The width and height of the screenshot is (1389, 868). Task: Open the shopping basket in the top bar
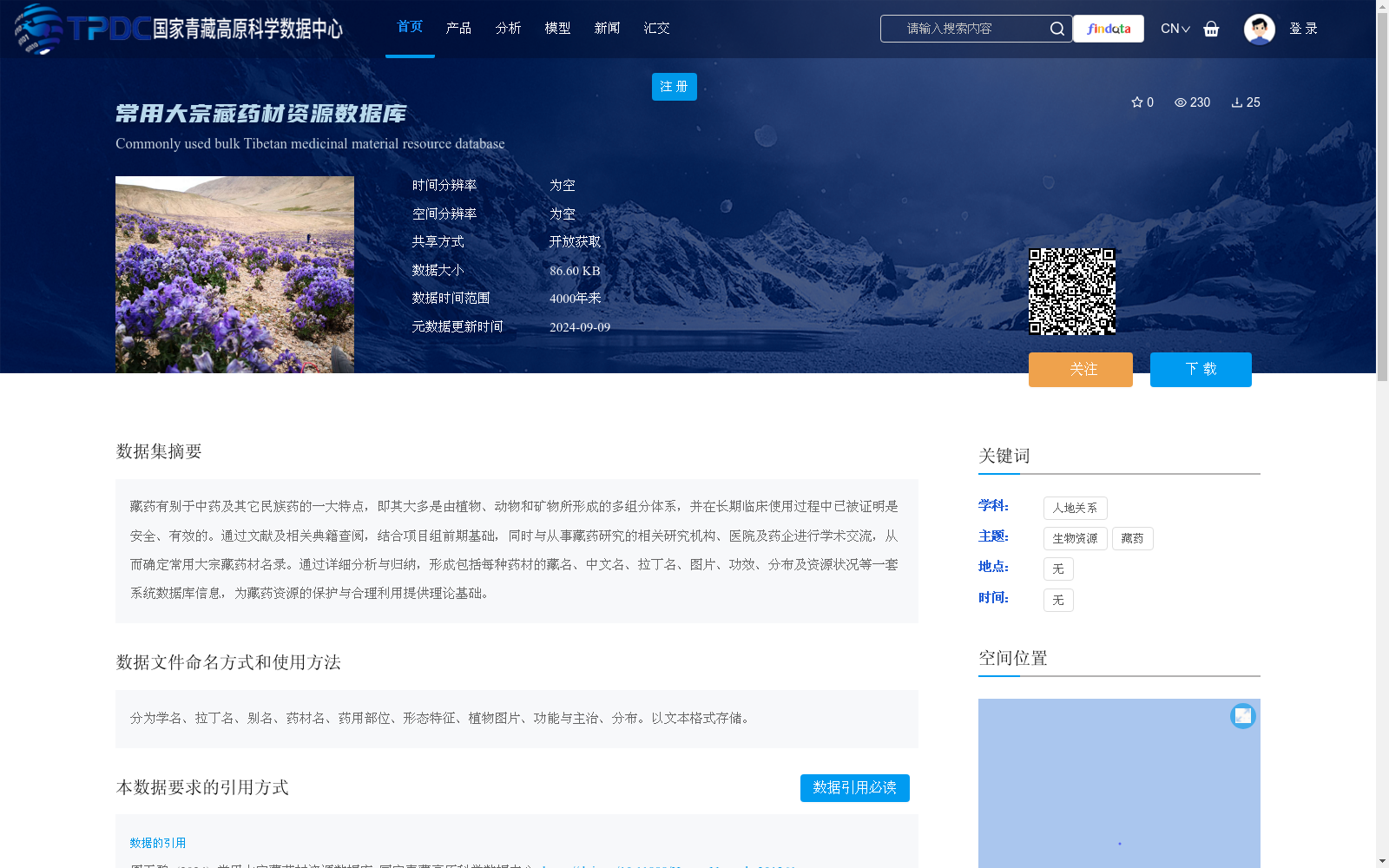[1211, 29]
